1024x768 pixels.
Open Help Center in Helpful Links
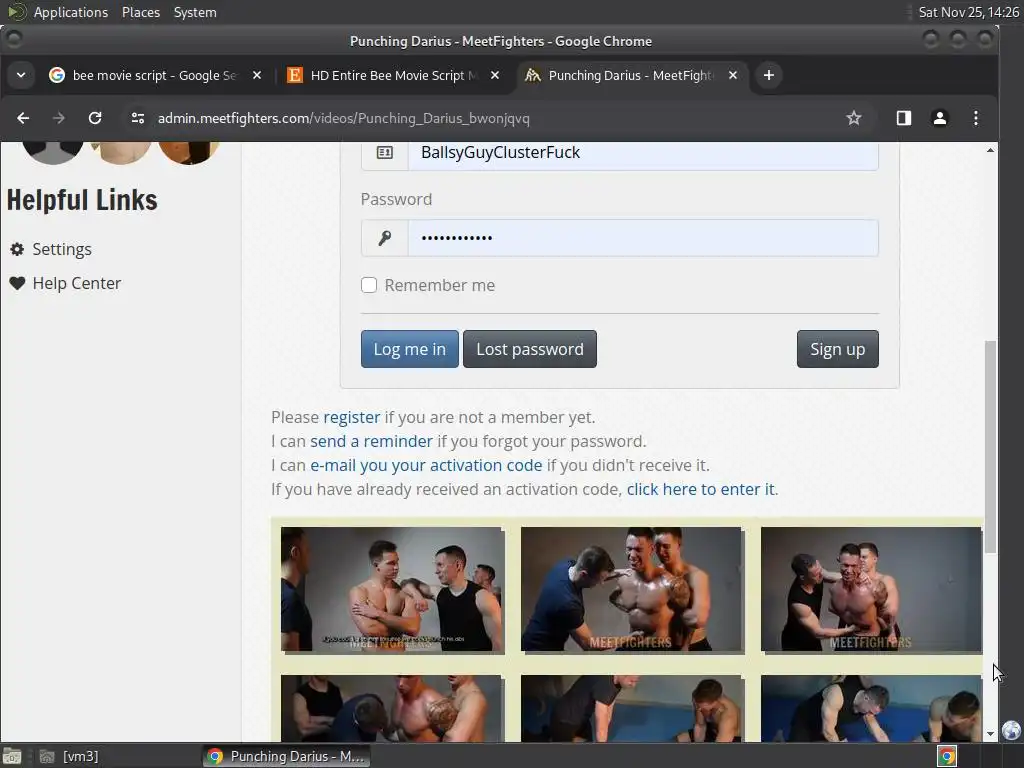pyautogui.click(x=76, y=283)
